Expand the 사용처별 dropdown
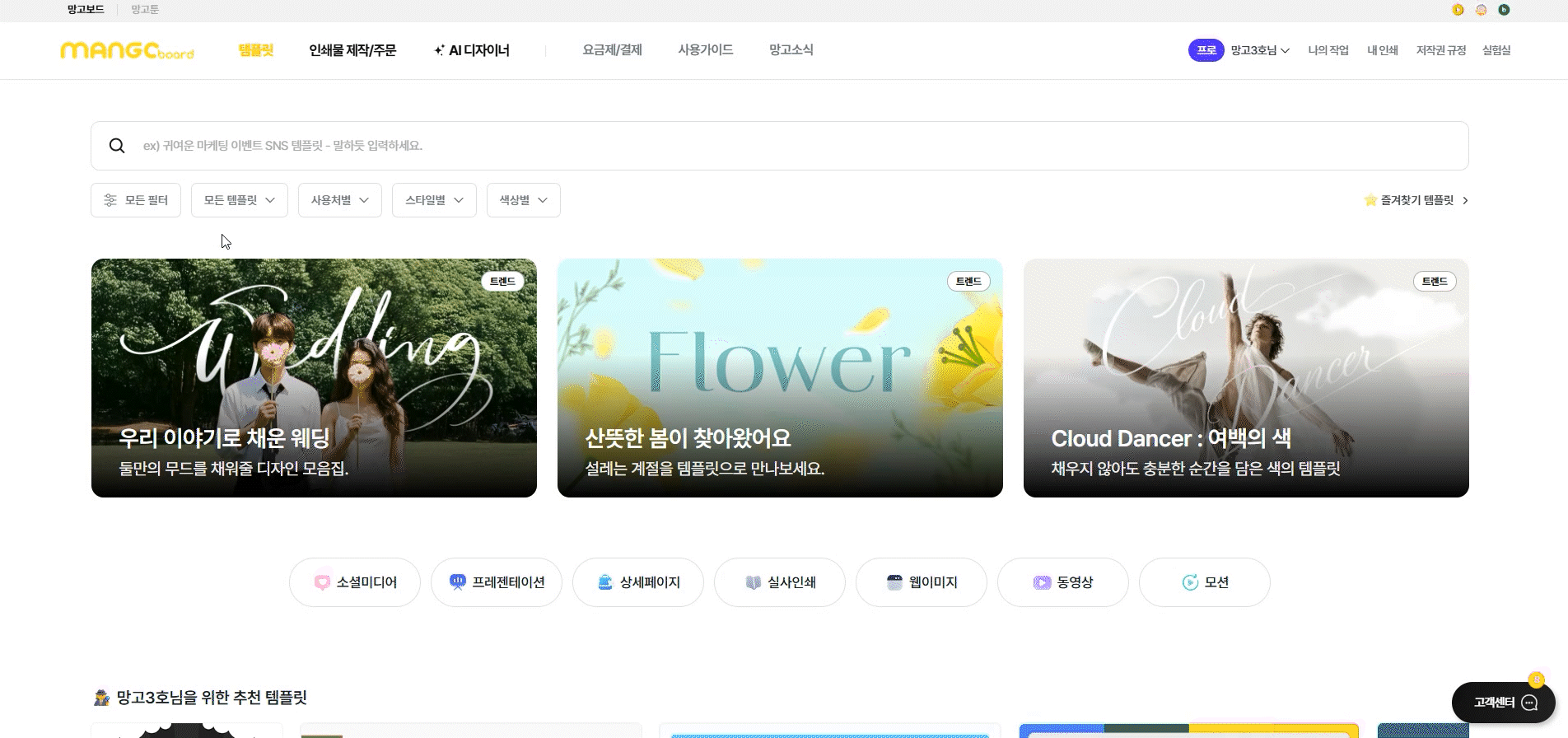The image size is (1568, 738). pos(340,200)
